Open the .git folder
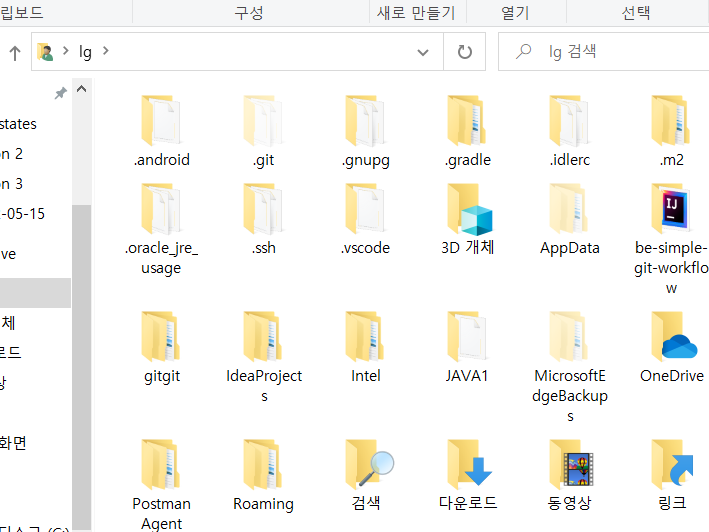 tap(264, 131)
